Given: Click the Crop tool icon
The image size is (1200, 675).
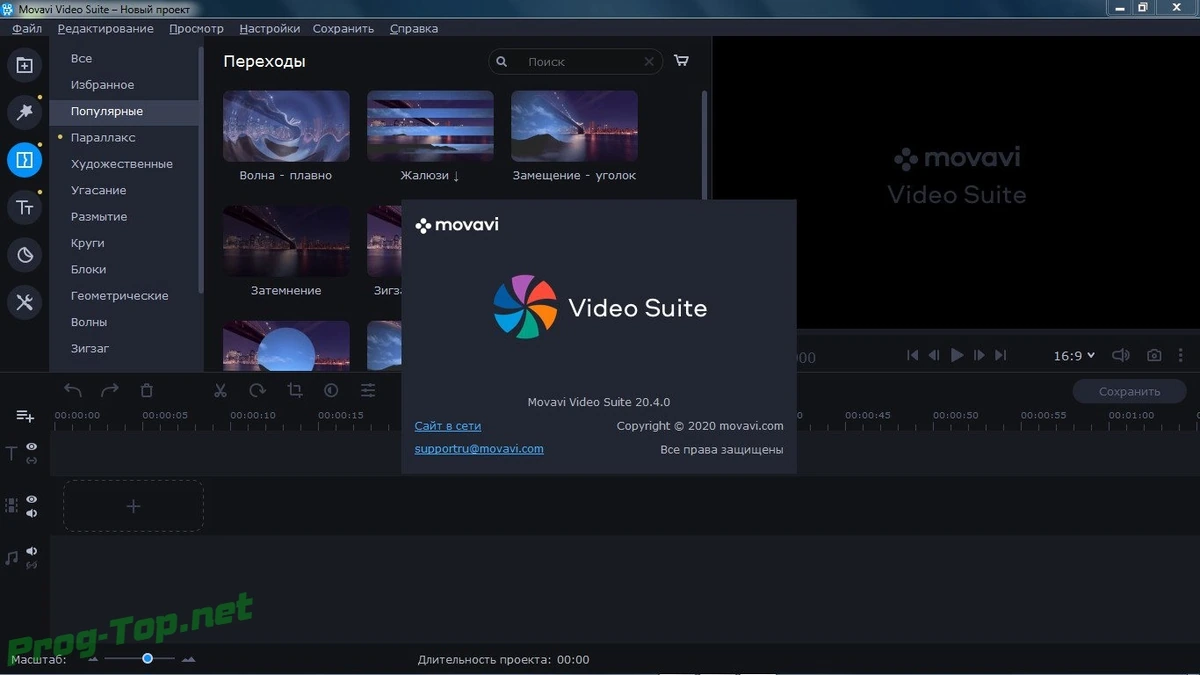Looking at the screenshot, I should pos(294,390).
